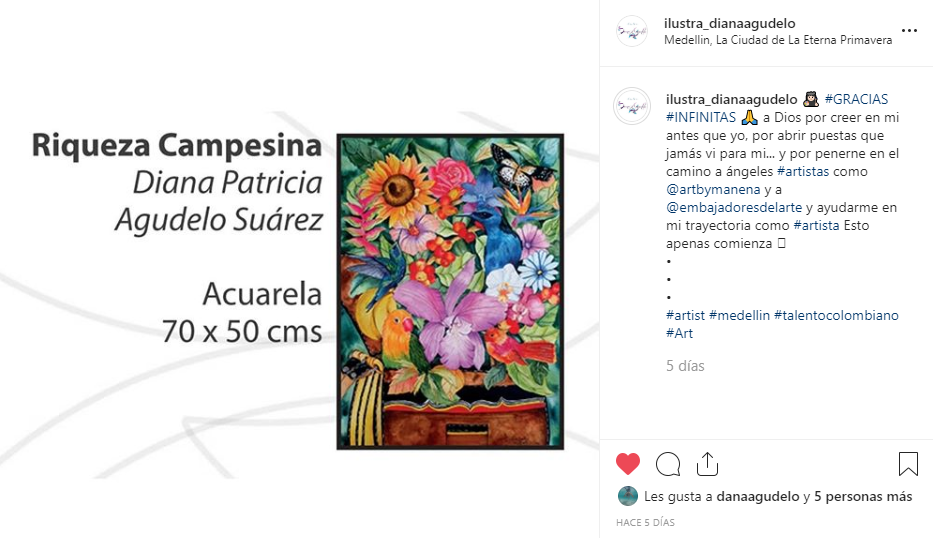Open the #INFINITAS hashtag
This screenshot has height=538, width=933.
[x=701, y=117]
